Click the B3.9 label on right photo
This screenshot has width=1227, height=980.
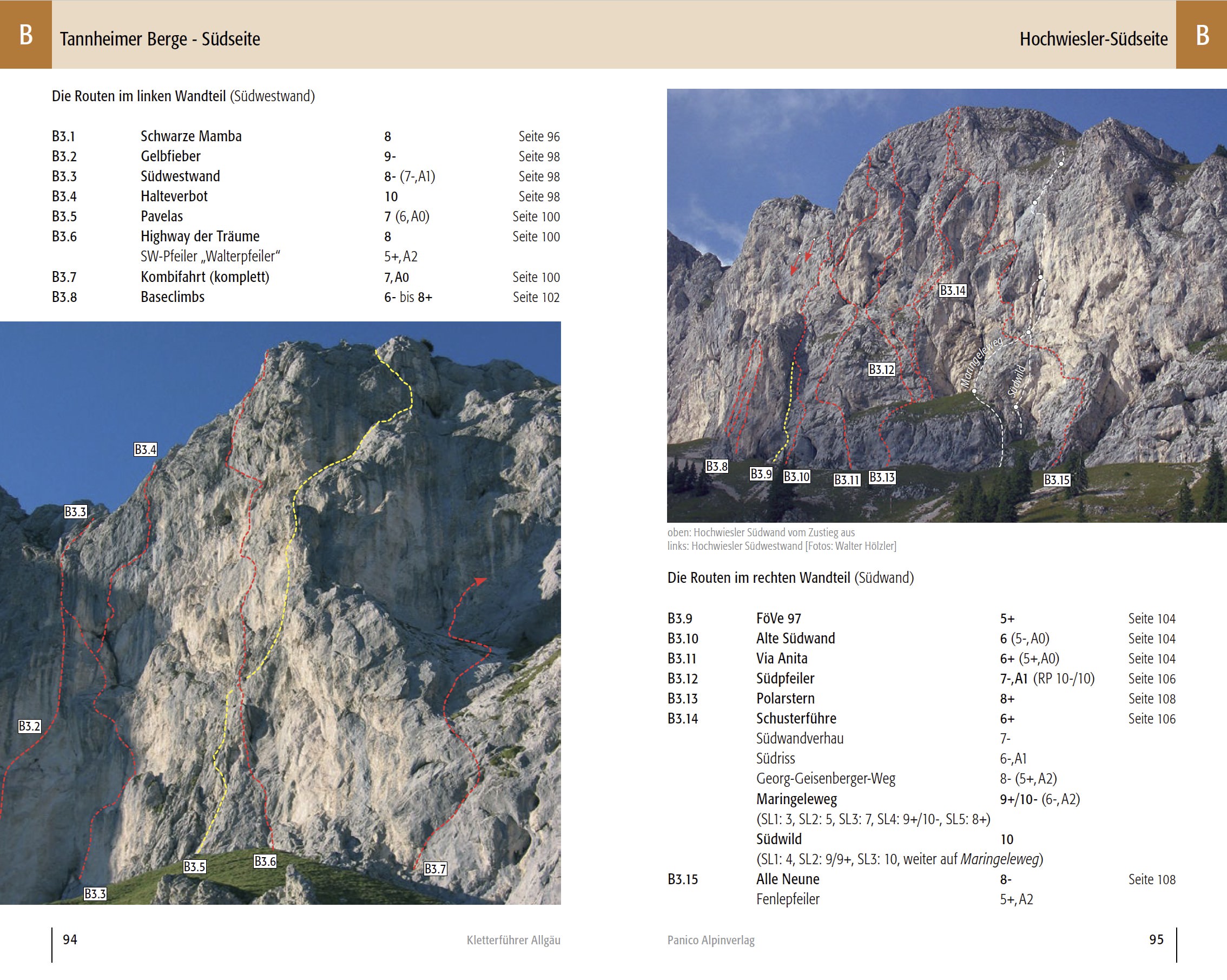(x=761, y=474)
